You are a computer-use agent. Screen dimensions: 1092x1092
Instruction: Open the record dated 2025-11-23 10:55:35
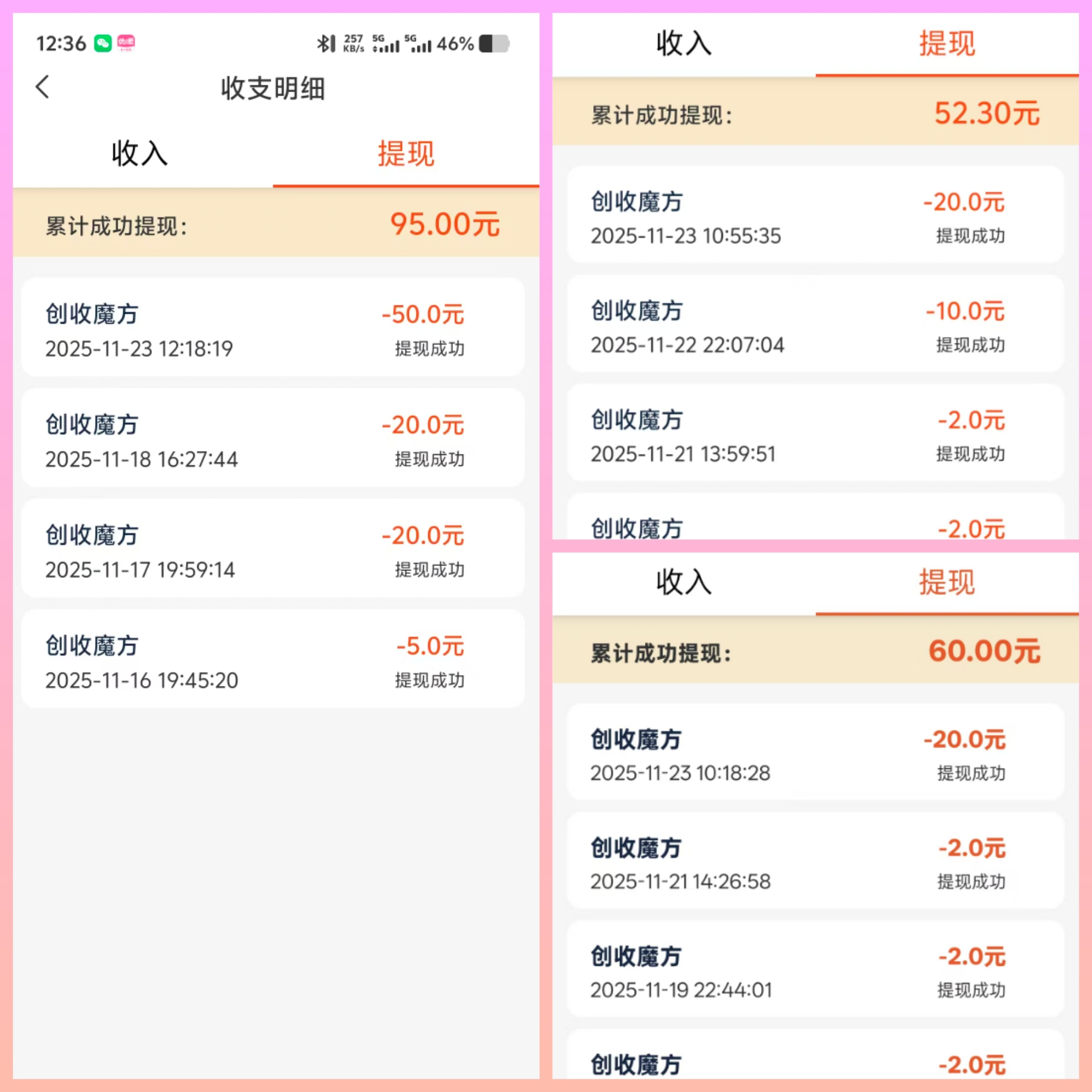point(815,216)
